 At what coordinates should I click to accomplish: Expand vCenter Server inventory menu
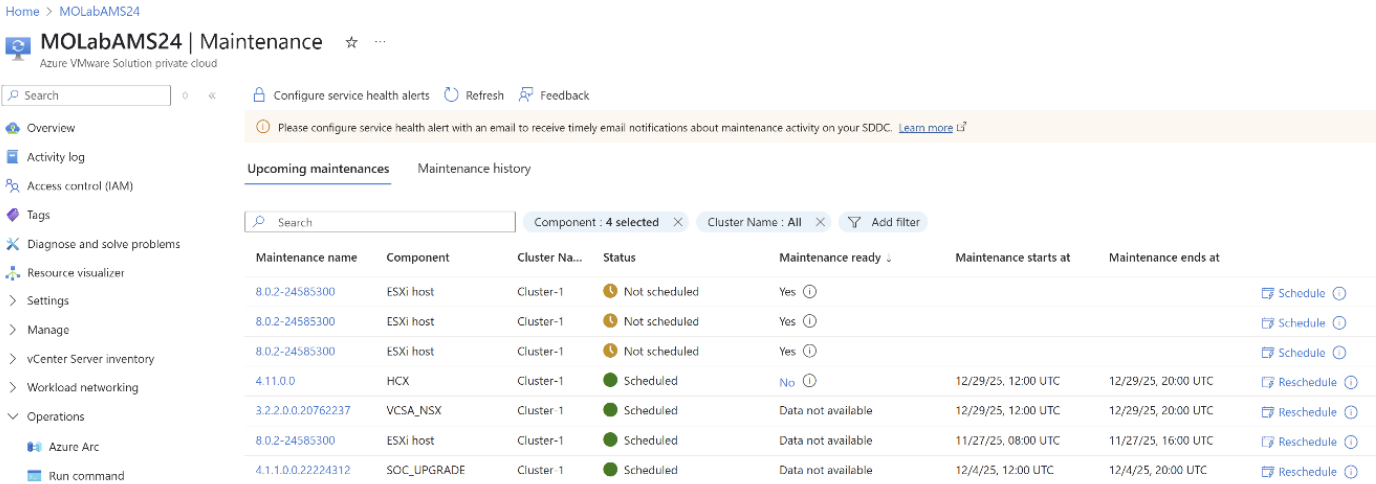click(13, 359)
